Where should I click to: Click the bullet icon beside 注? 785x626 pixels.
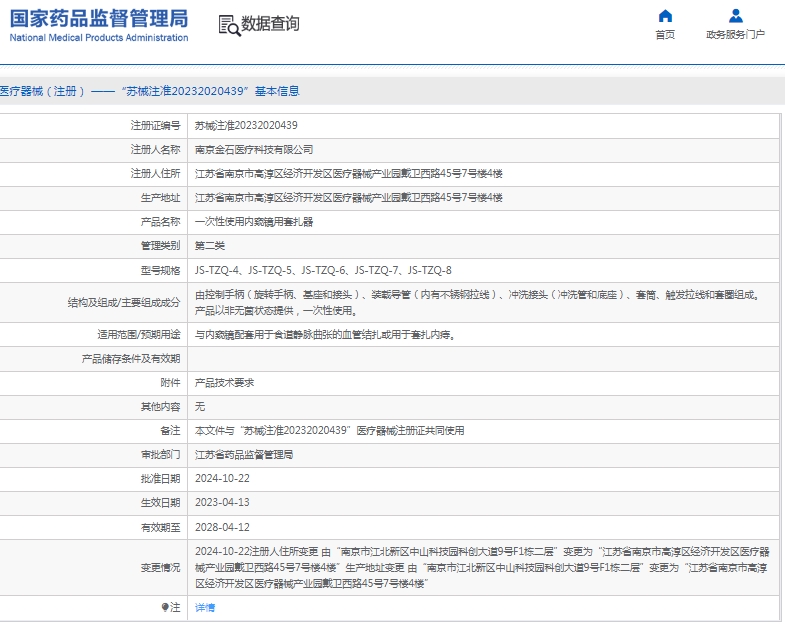point(165,607)
